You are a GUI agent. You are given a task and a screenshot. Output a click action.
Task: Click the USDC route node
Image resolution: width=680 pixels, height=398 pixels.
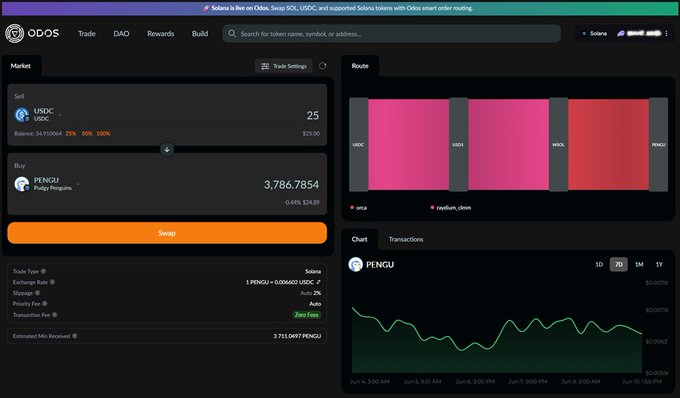358,144
